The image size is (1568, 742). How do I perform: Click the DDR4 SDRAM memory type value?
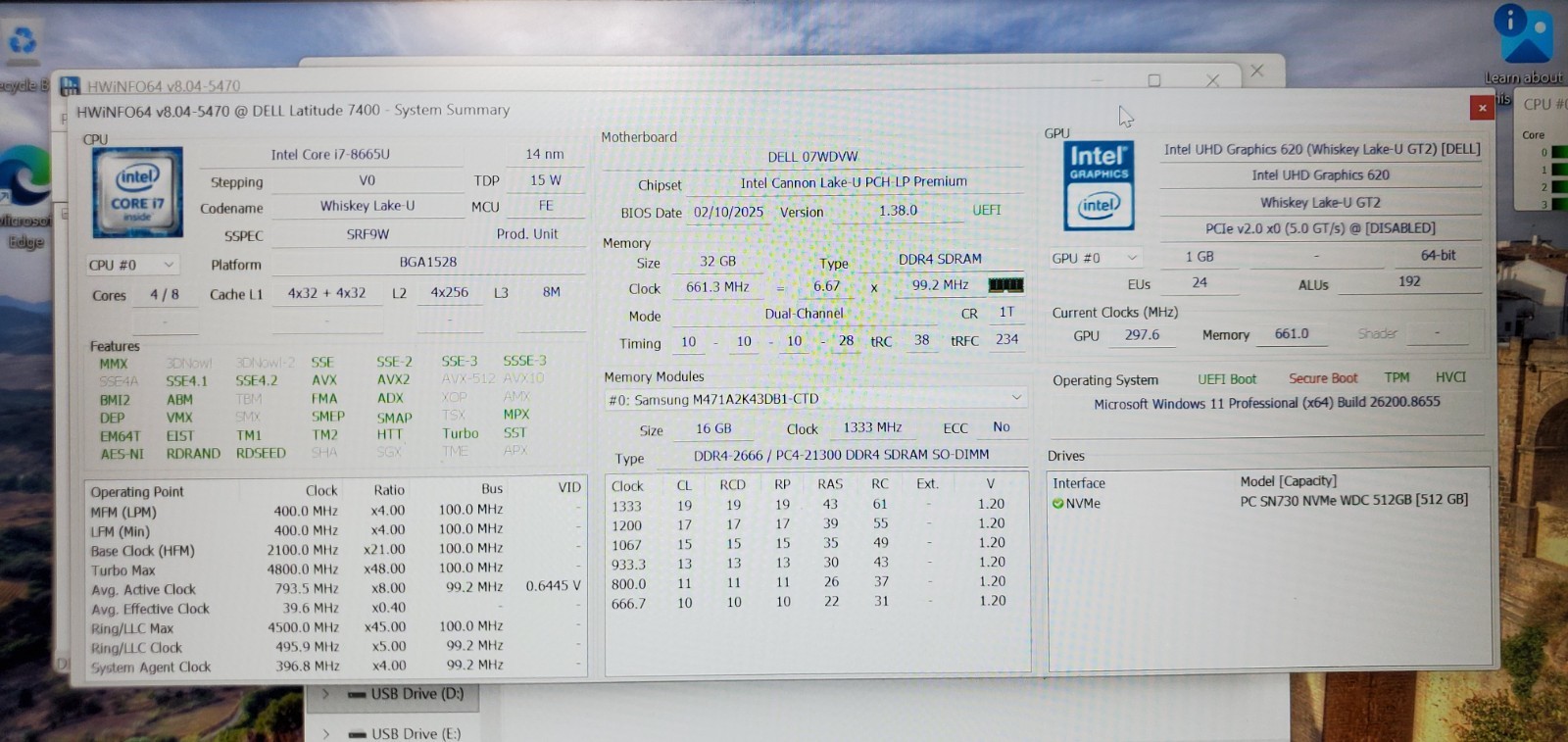pos(940,259)
